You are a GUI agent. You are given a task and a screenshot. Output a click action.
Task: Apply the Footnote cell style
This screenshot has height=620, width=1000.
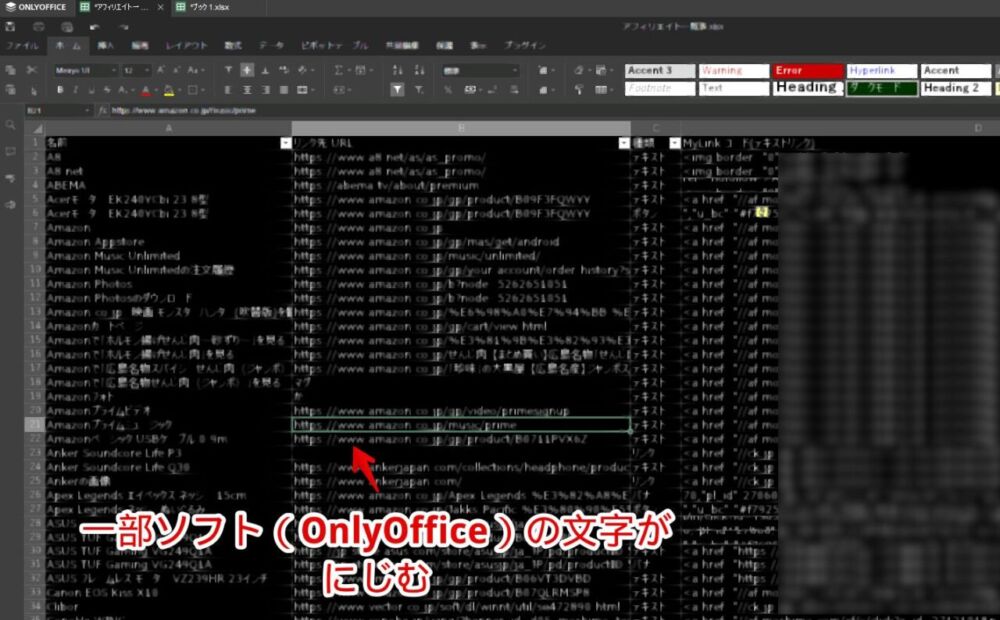pyautogui.click(x=659, y=88)
